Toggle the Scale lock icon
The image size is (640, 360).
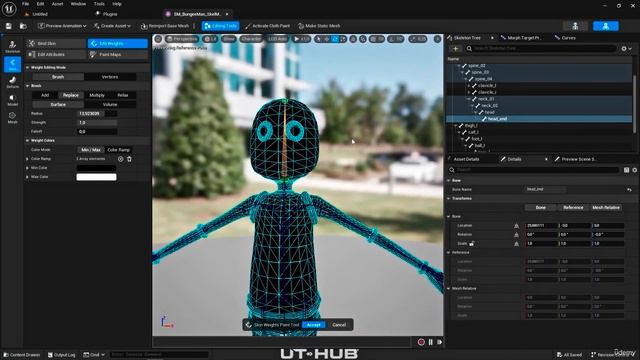pos(472,244)
